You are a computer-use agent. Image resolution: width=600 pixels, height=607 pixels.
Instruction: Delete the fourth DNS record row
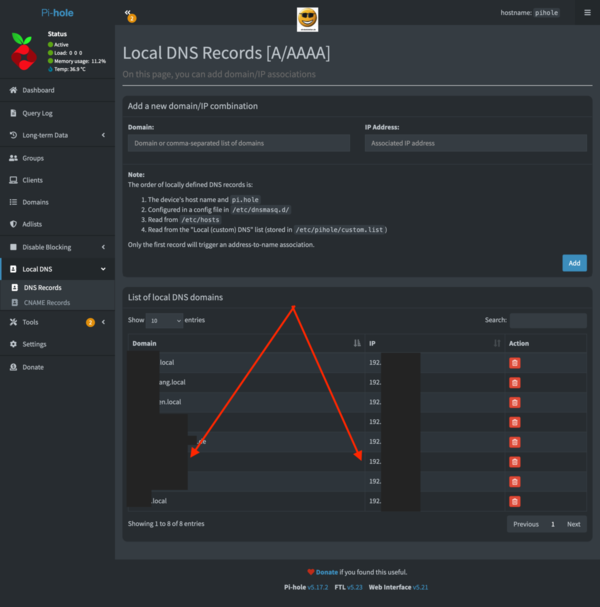click(514, 422)
